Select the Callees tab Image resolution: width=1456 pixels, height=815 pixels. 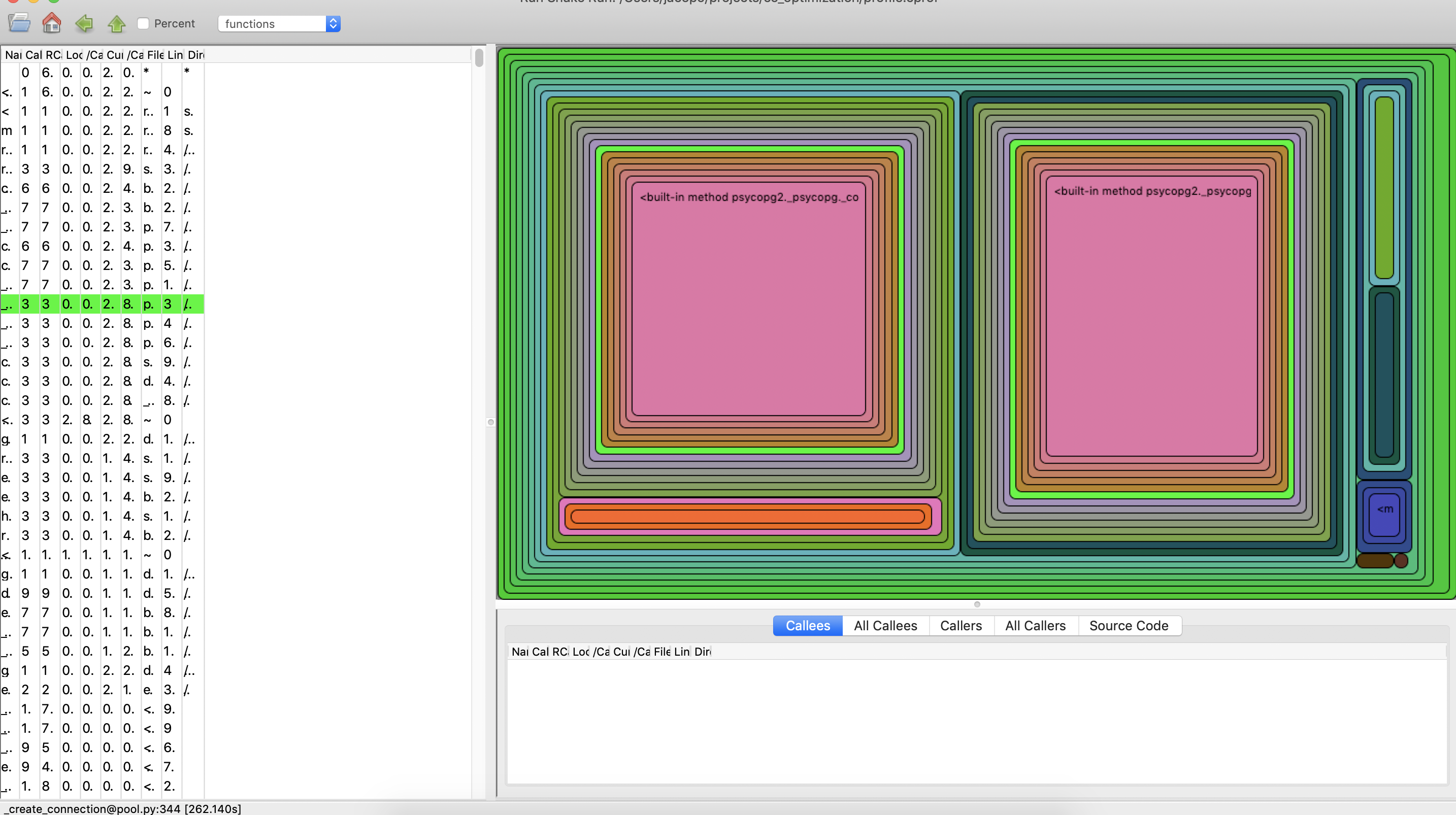[x=808, y=626]
